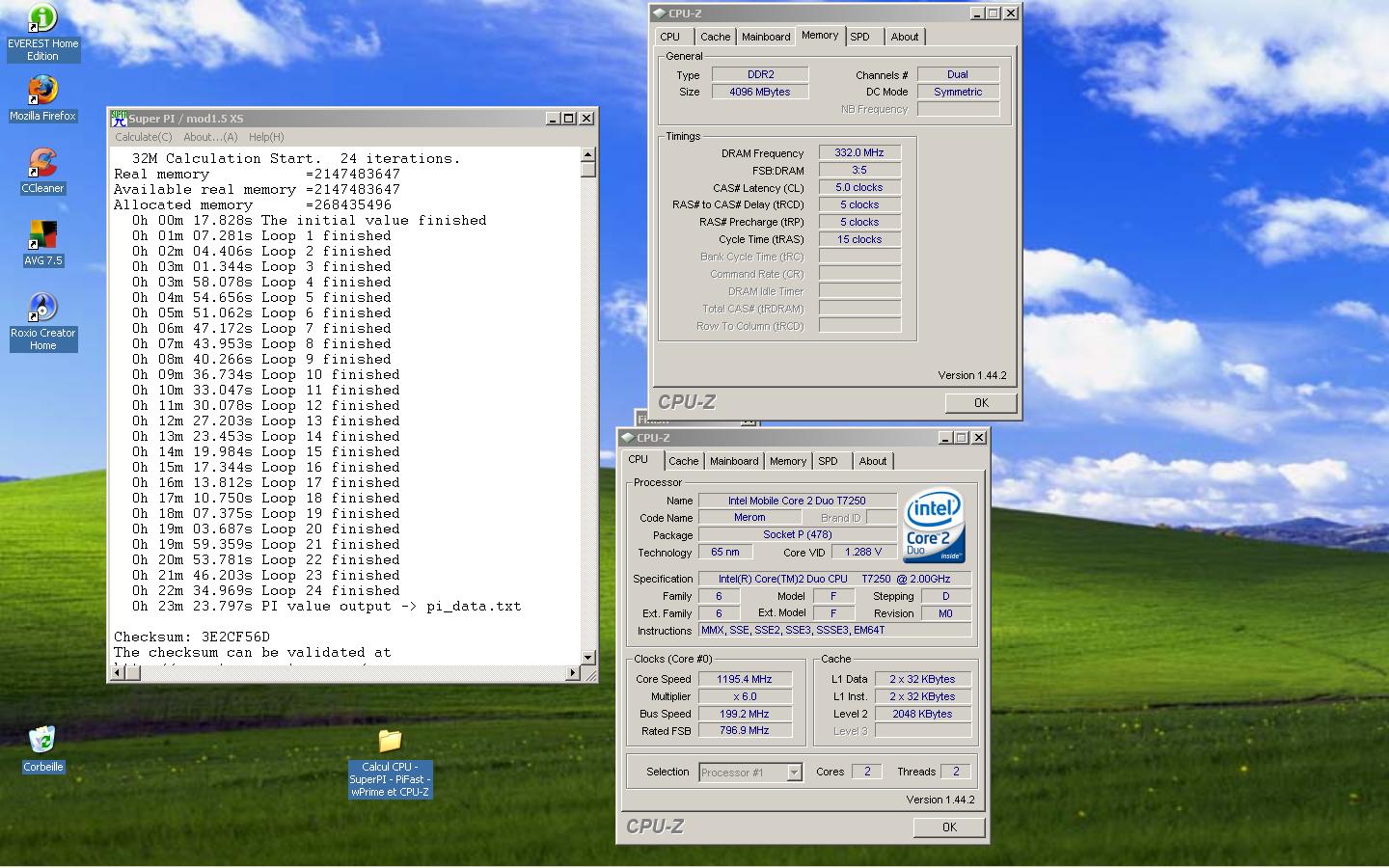Click the Checksum: 3E2CF56D line
This screenshot has width=1389, height=868.
coord(192,637)
